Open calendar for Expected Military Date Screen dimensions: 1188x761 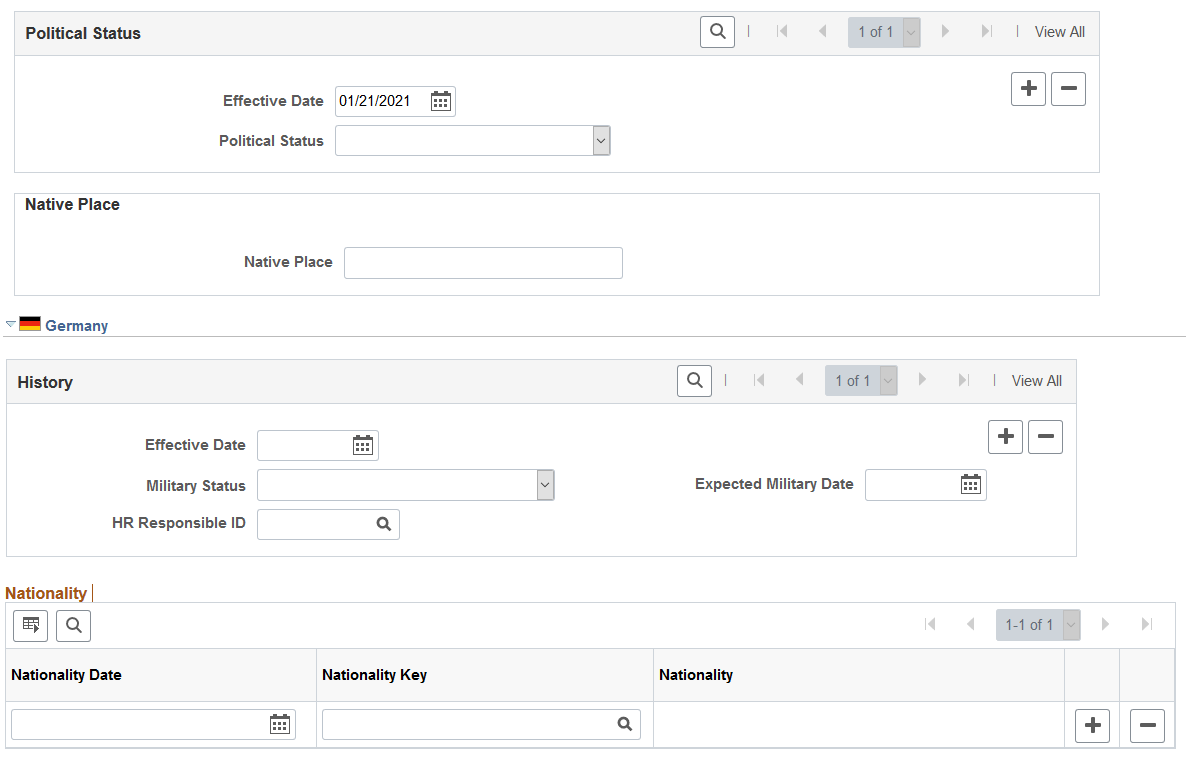971,484
